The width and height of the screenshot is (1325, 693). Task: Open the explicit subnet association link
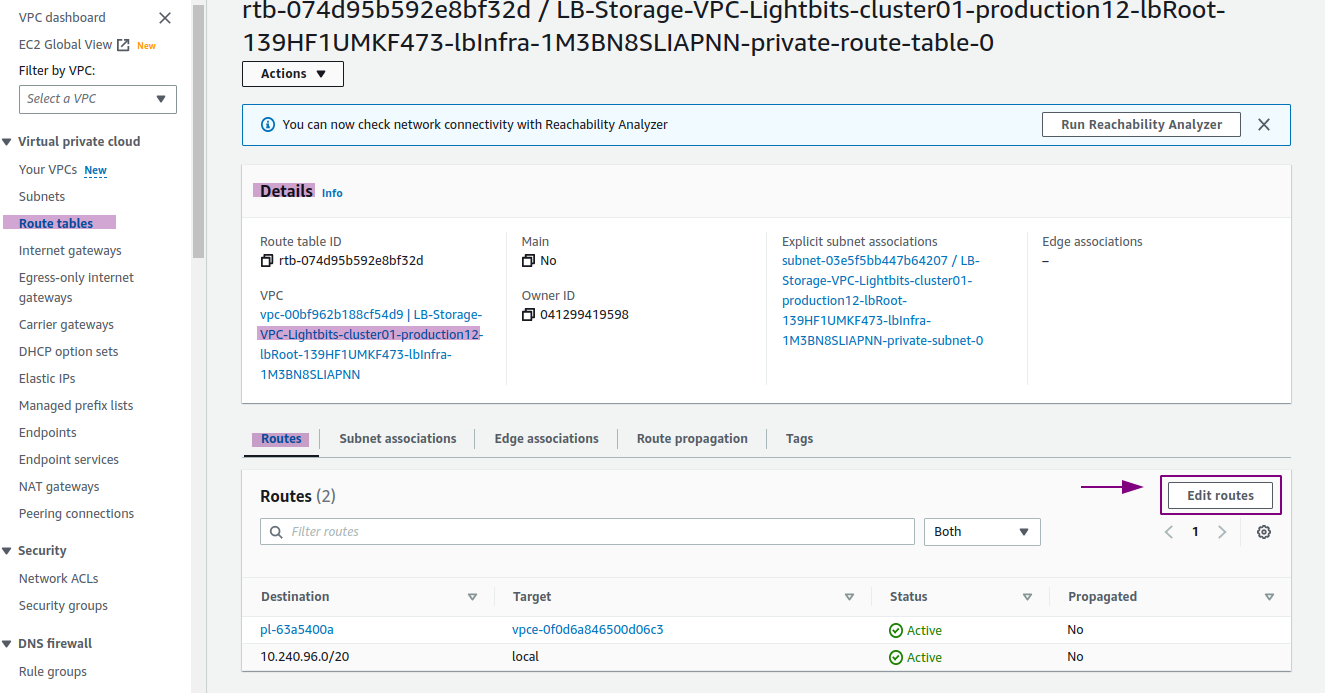click(x=883, y=300)
